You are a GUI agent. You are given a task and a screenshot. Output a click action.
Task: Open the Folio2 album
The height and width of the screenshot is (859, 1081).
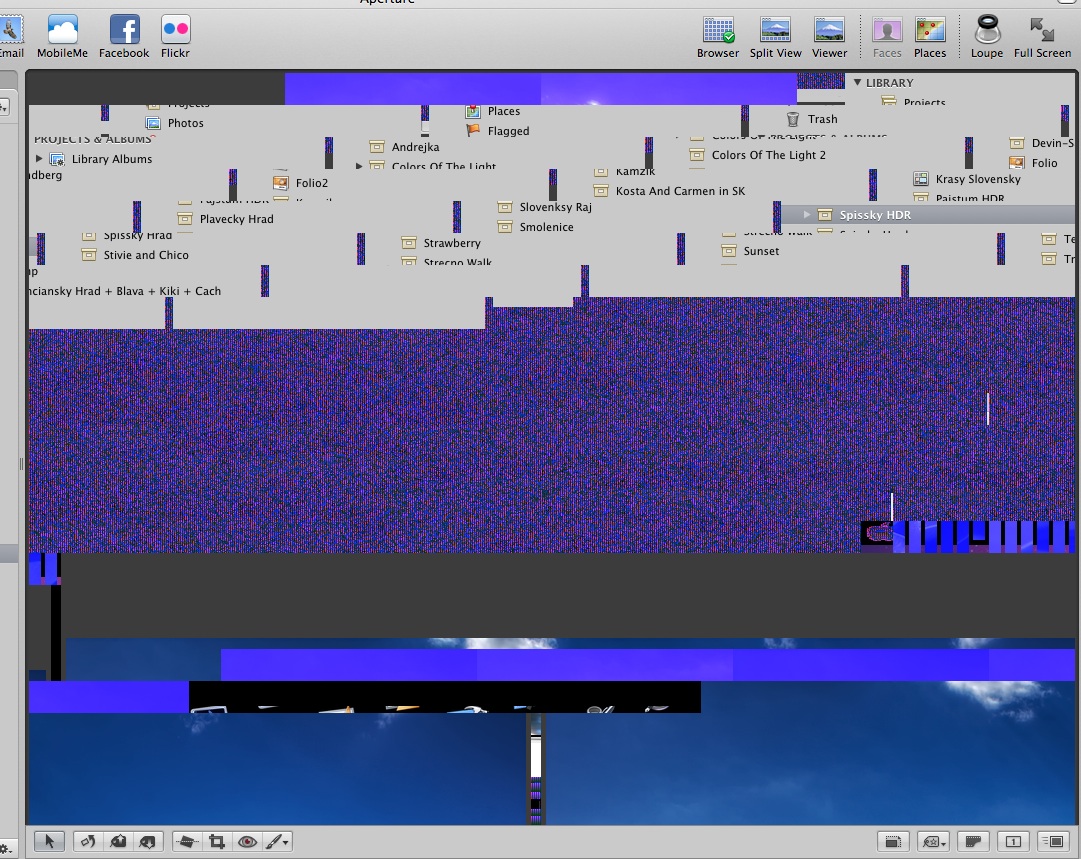coord(301,183)
